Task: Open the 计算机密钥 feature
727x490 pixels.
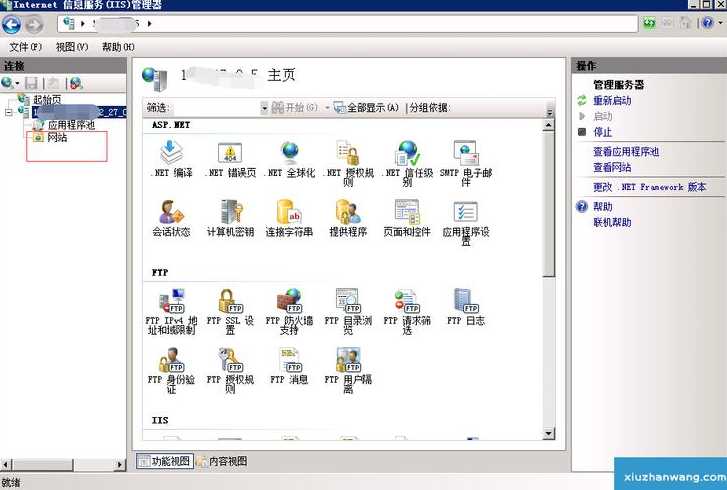Action: click(230, 218)
